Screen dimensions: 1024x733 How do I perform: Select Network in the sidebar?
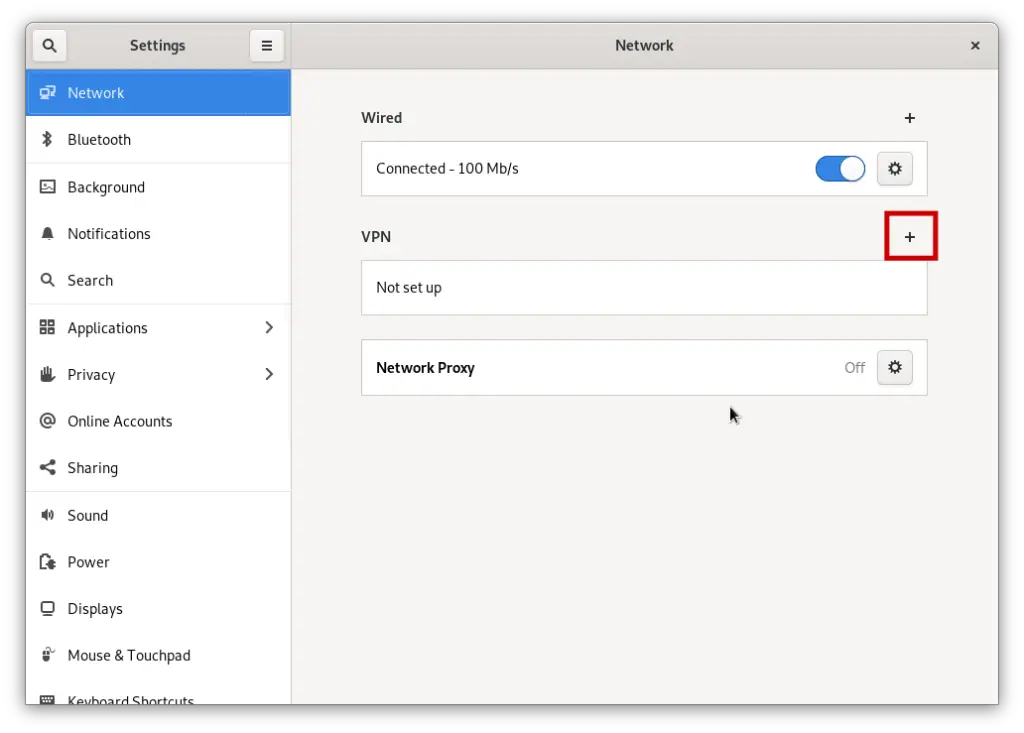pos(158,93)
